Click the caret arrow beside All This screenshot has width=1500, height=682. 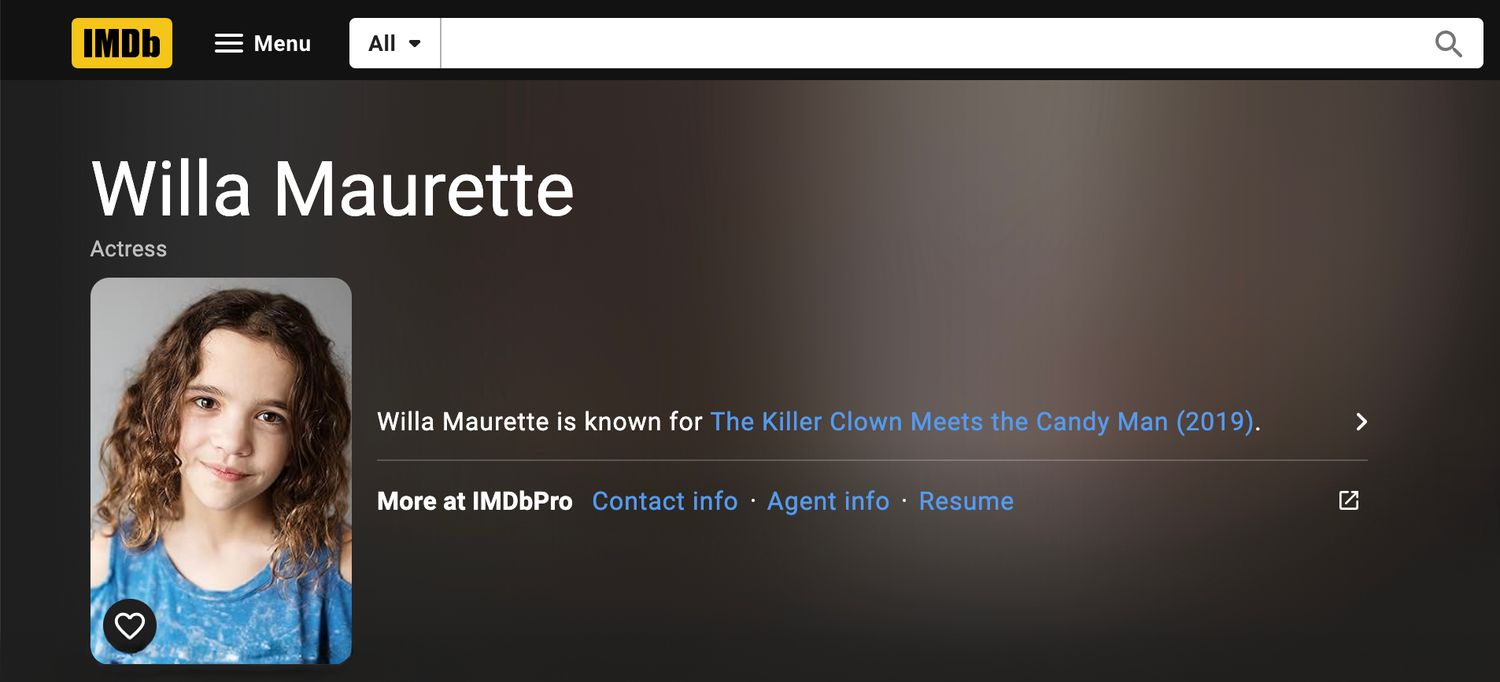pos(415,44)
